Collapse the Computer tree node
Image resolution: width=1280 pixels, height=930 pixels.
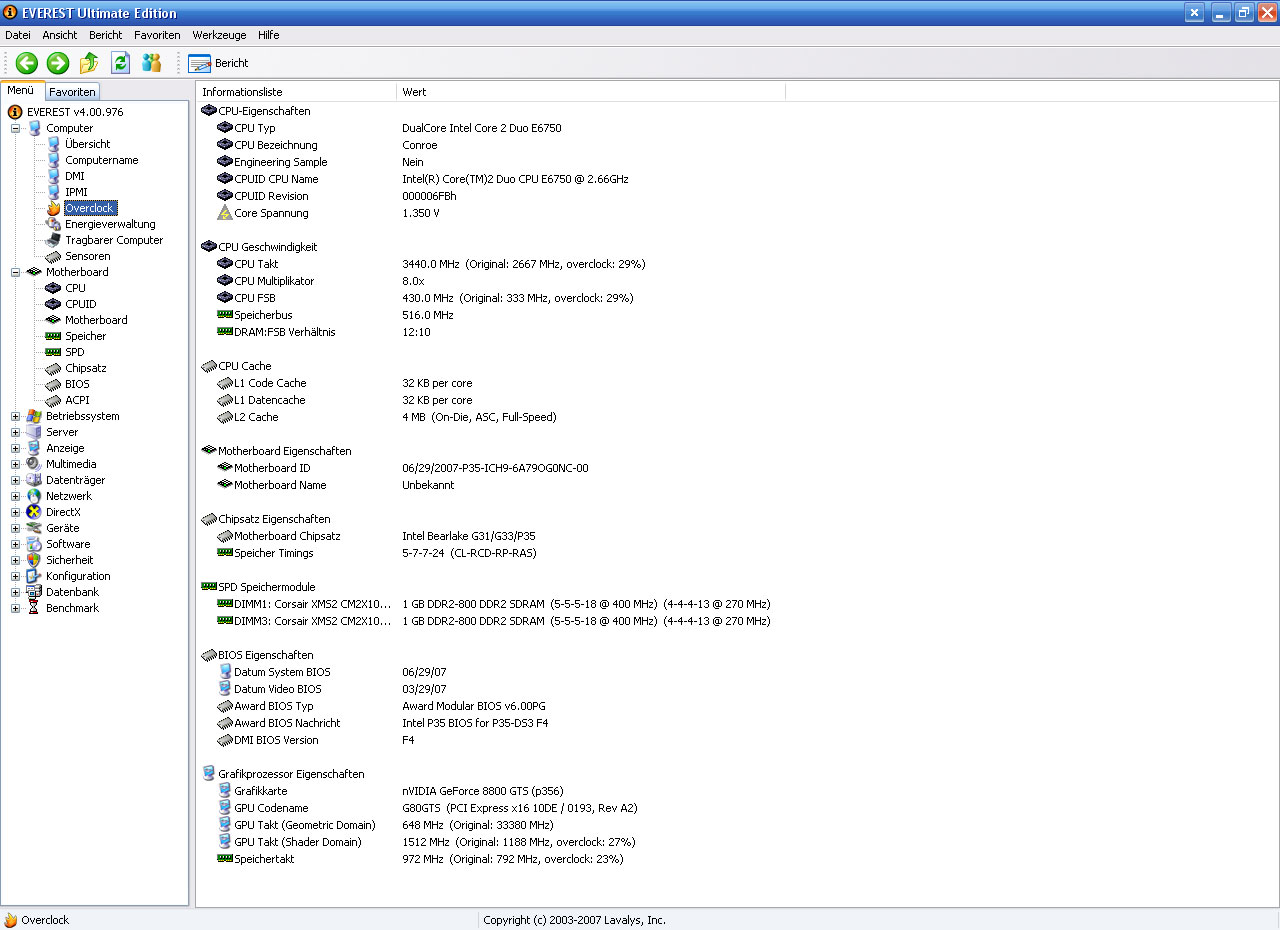15,128
